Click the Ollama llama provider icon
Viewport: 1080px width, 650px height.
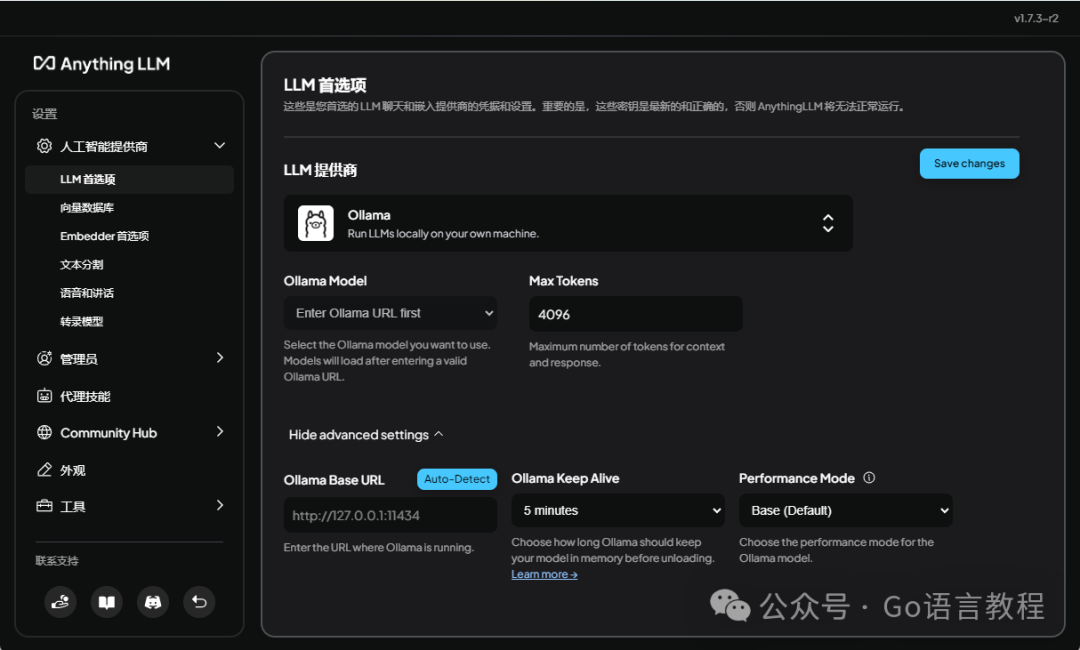coord(315,223)
